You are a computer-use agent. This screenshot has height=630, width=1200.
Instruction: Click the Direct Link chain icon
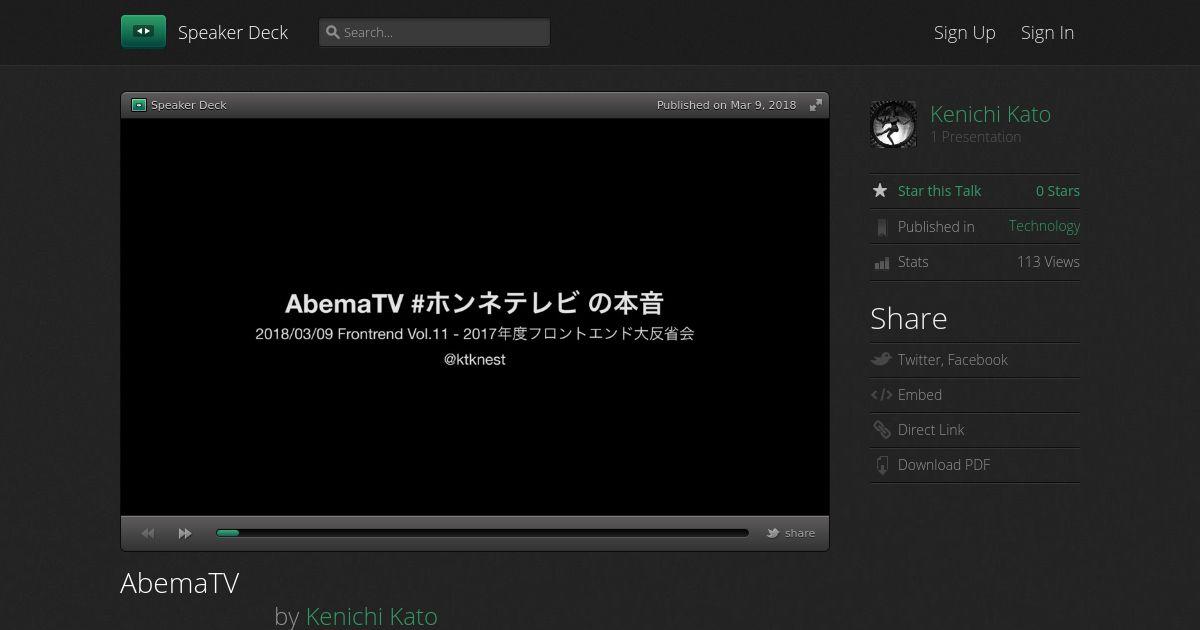tap(881, 430)
